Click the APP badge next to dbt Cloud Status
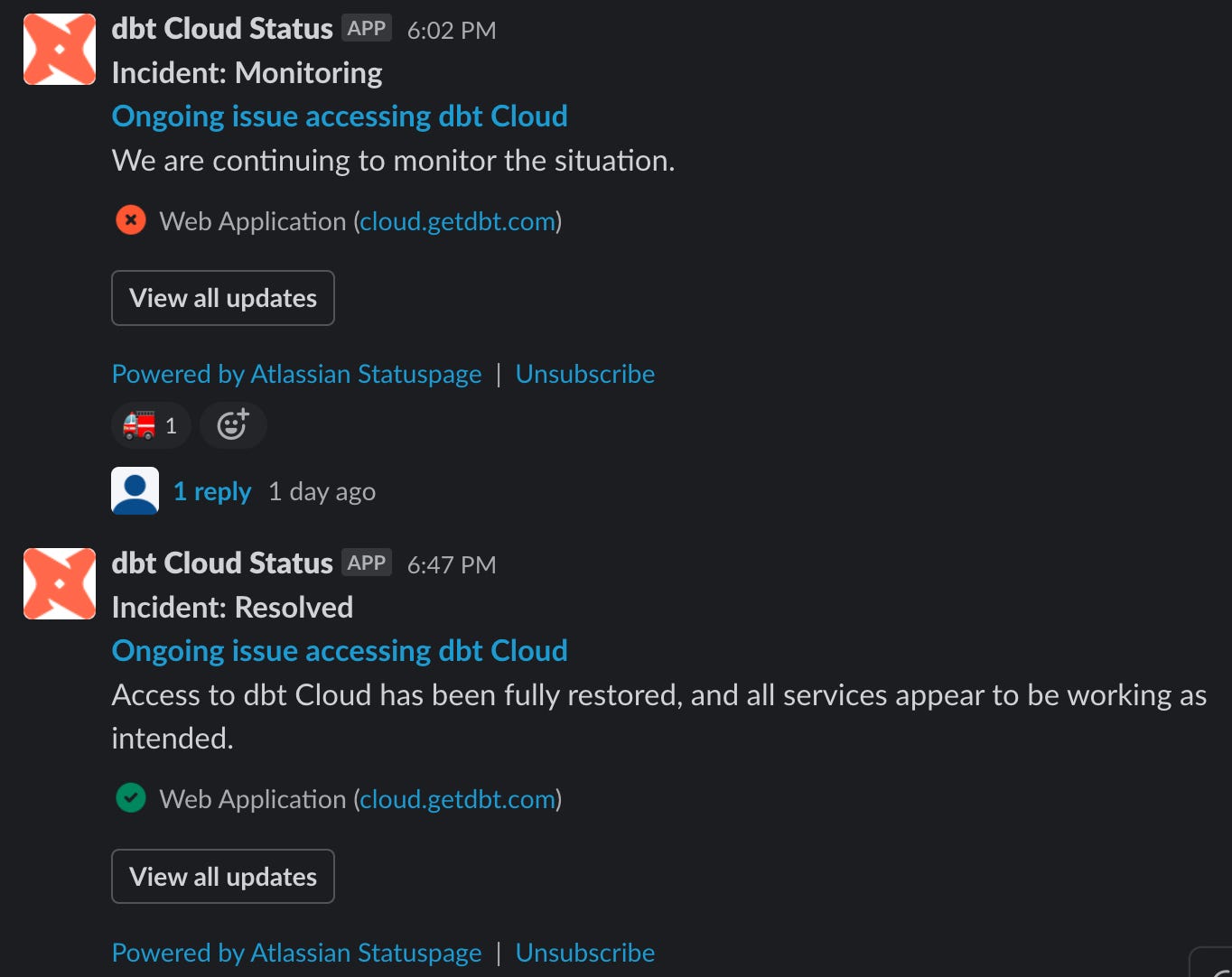The image size is (1232, 977). pyautogui.click(x=368, y=27)
